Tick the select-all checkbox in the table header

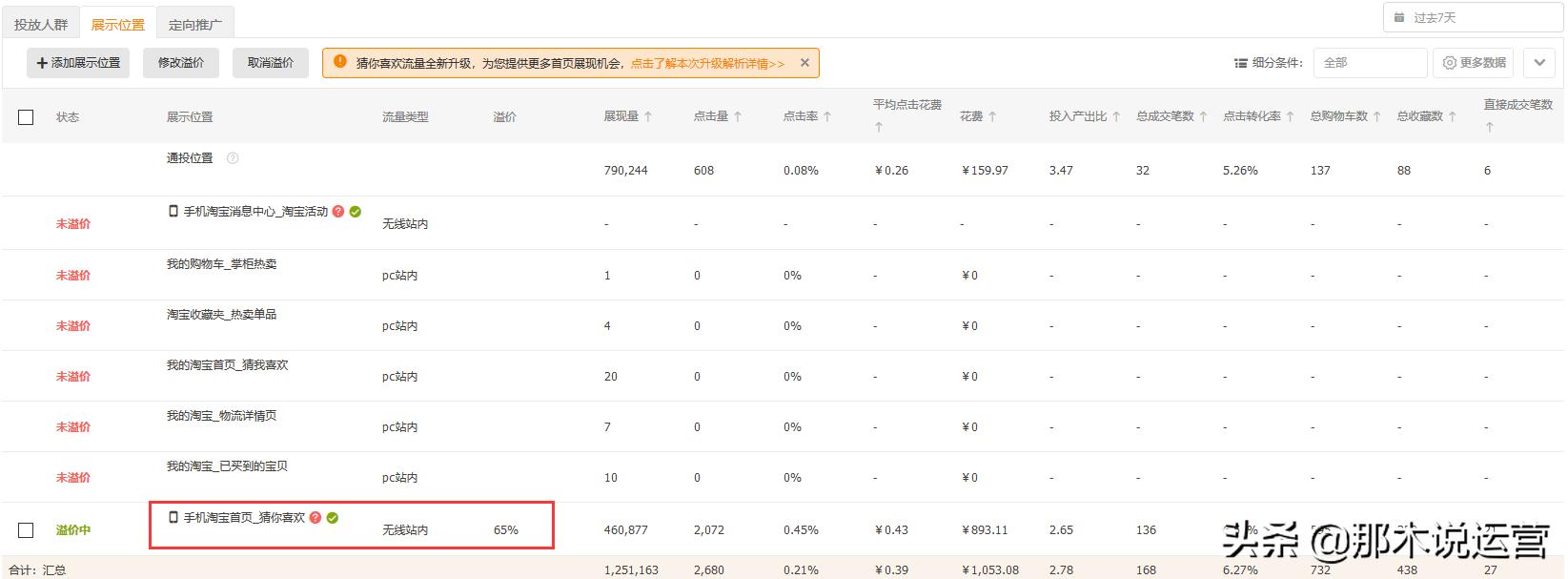[x=26, y=117]
